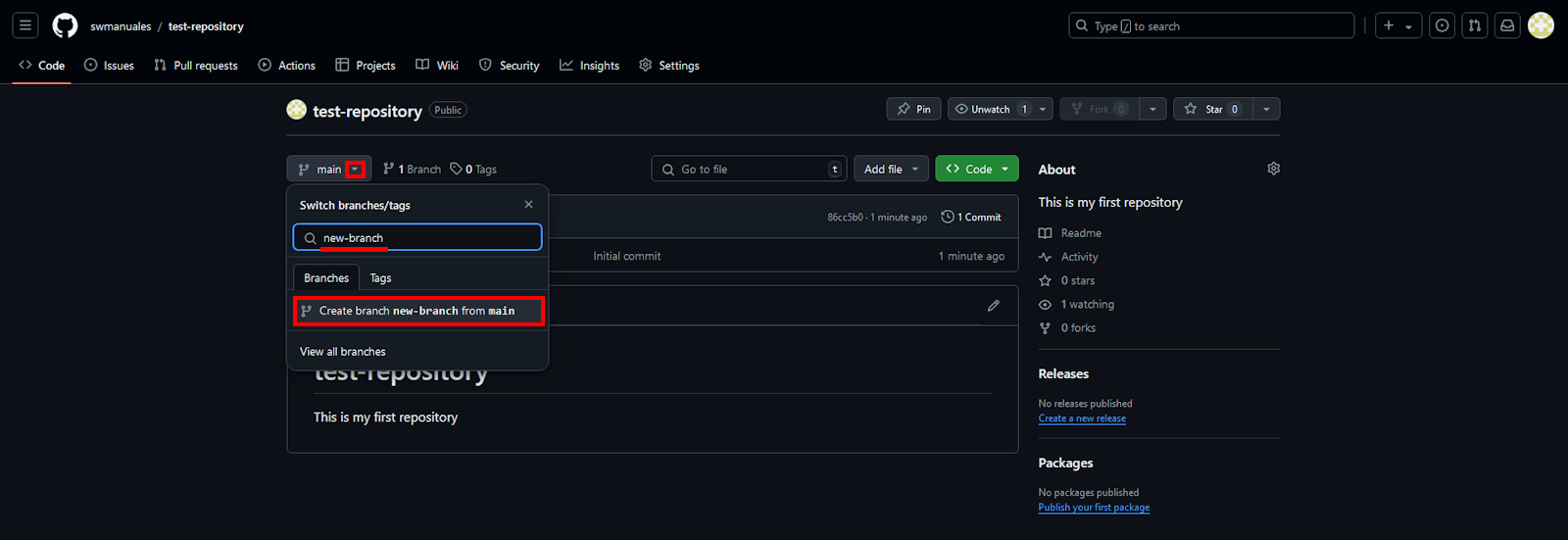Toggle the main branch selector dropdown

[x=329, y=170]
